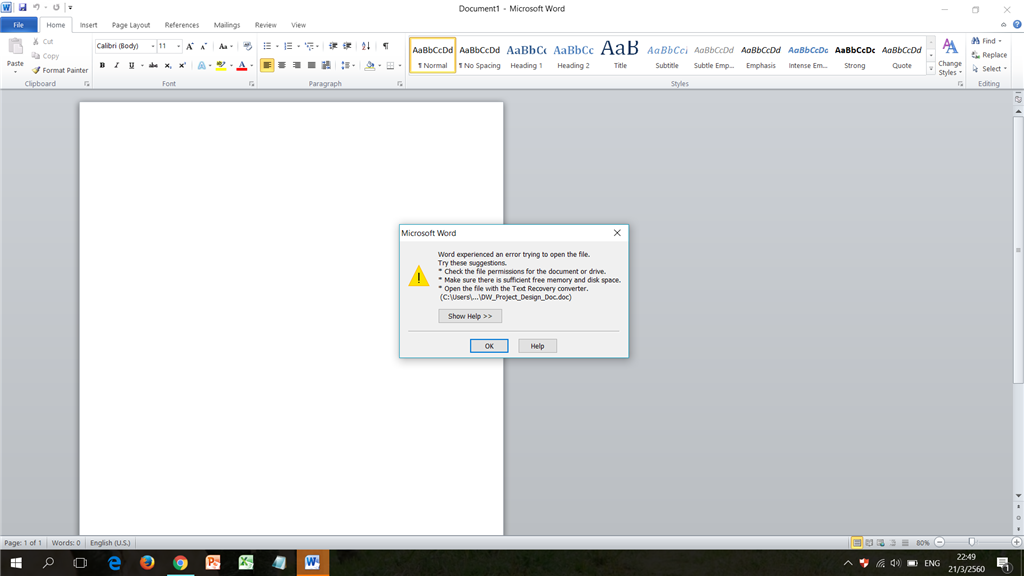Screen dimensions: 1024x576
Task: Click the Save icon in Quick Access
Action: (x=22, y=8)
